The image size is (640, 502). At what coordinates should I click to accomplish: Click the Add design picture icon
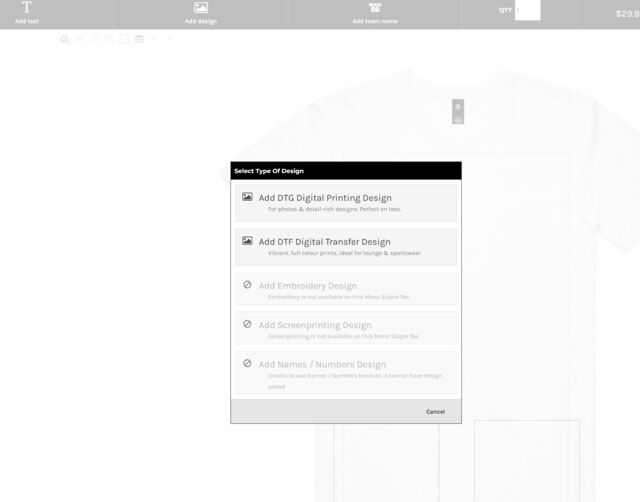201,7
